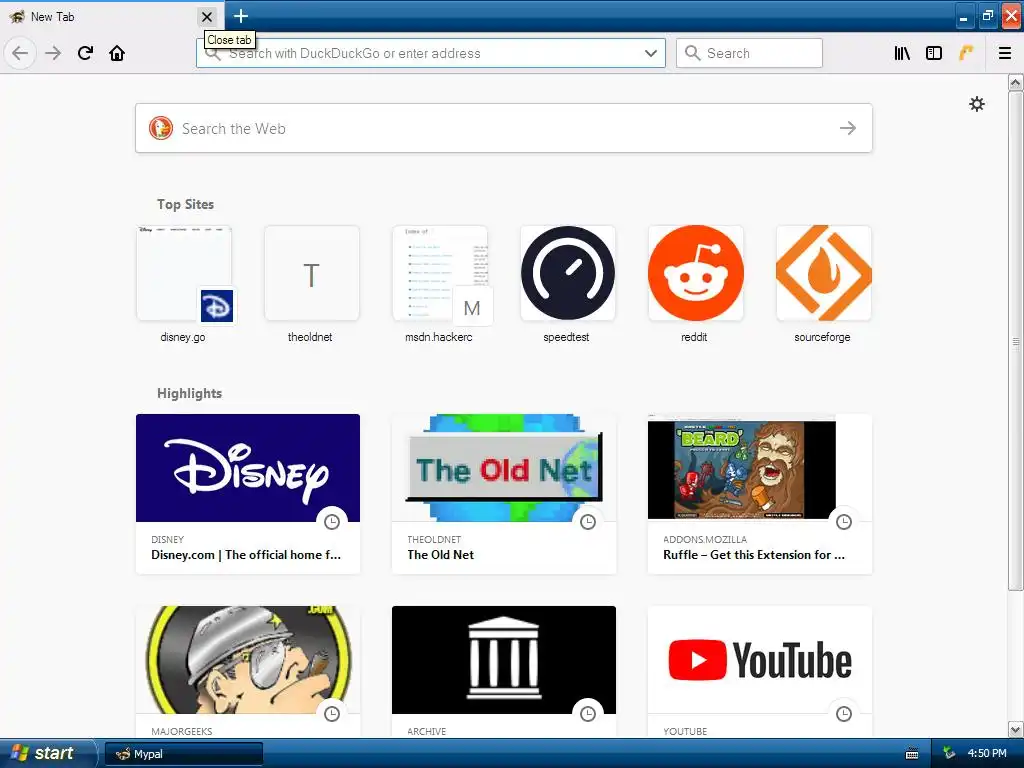Open the home page icon
The height and width of the screenshot is (768, 1024).
click(x=117, y=53)
